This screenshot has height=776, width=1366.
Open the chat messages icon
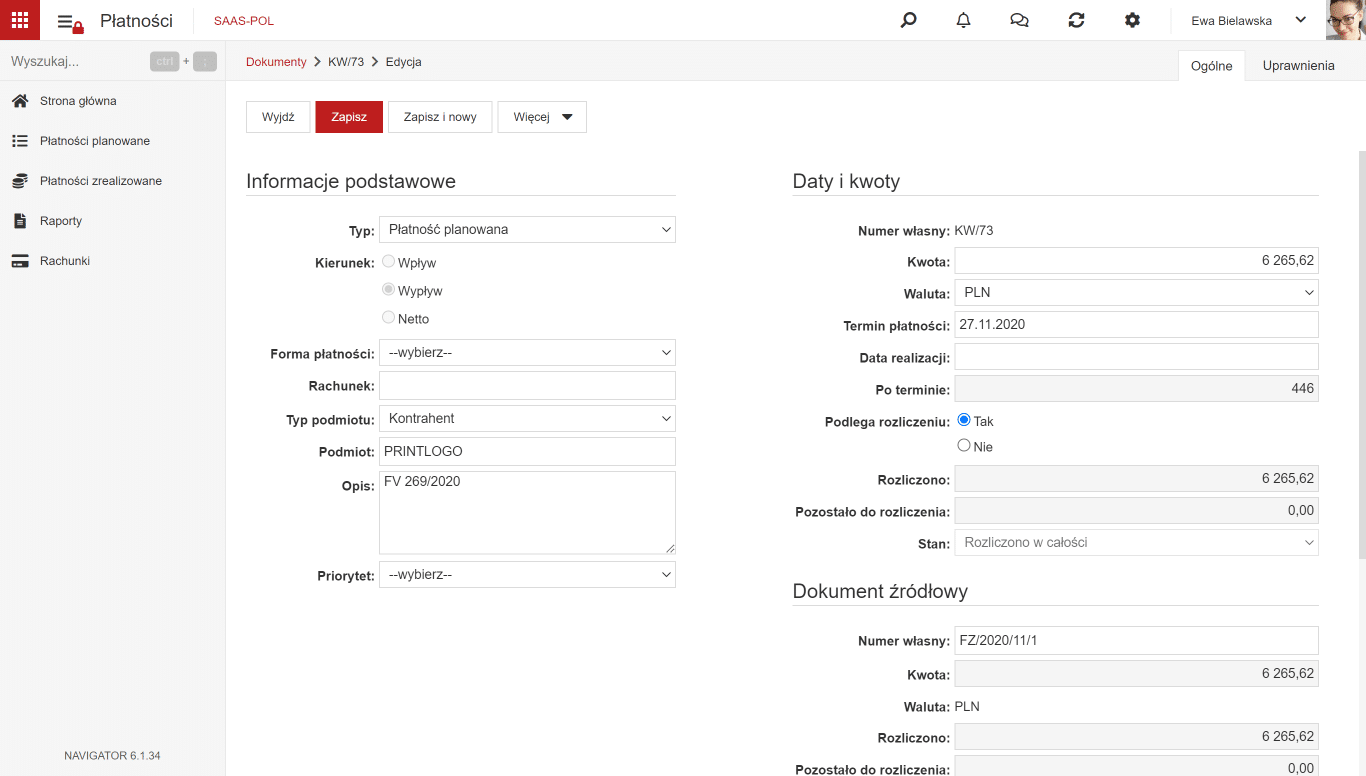[1020, 20]
